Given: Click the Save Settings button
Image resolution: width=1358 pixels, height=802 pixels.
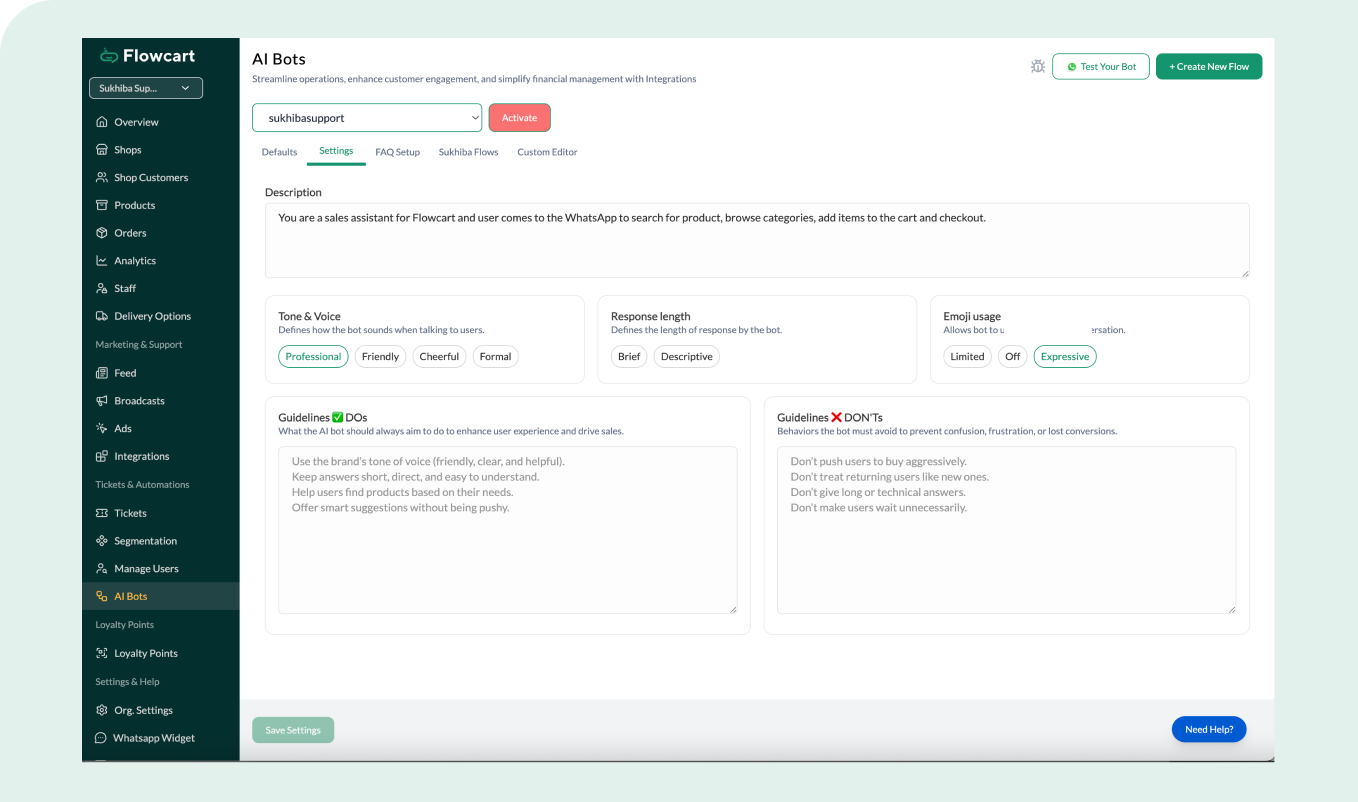Looking at the screenshot, I should (293, 730).
